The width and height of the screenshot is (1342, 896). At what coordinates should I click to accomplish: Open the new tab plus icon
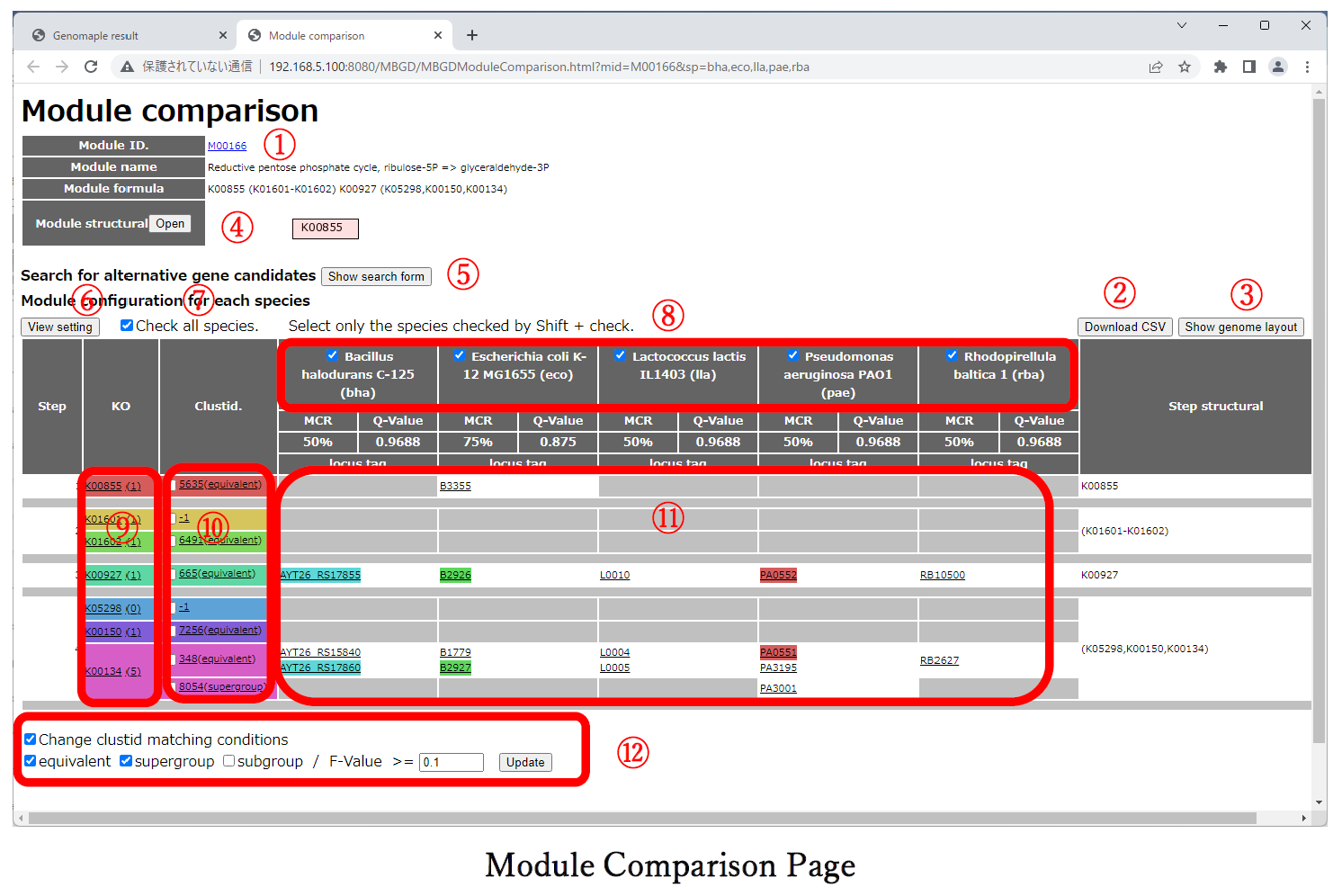coord(472,35)
